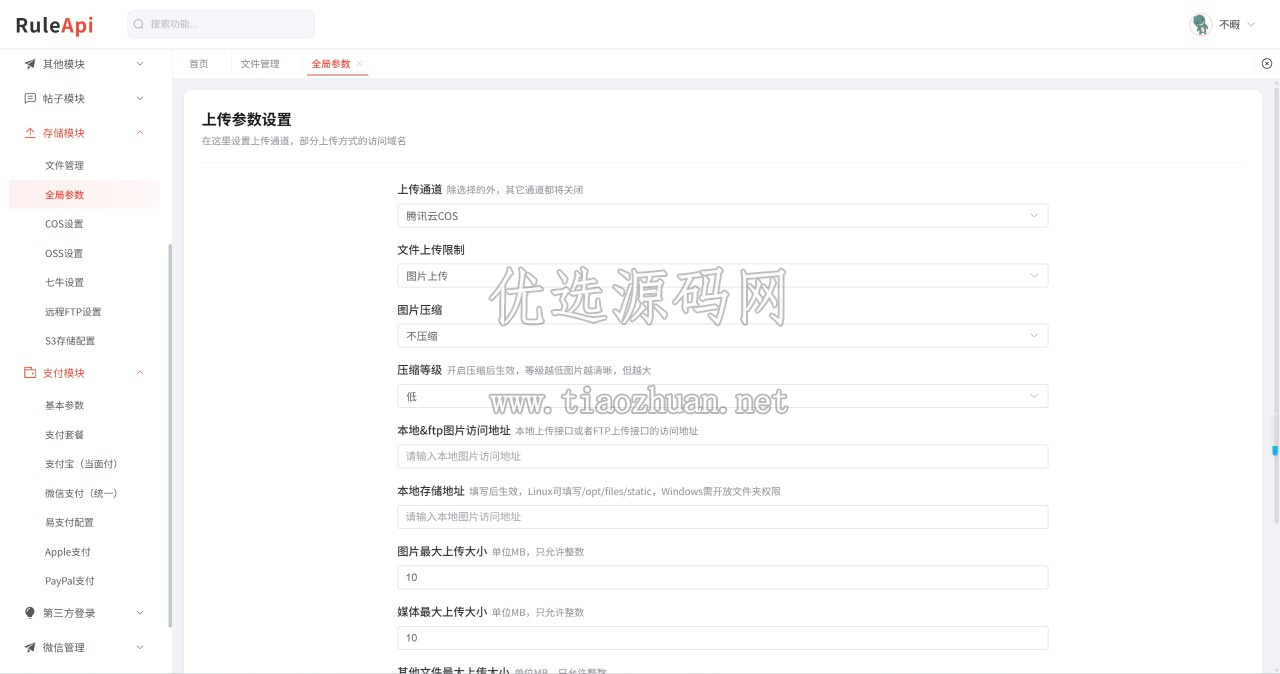Click the message icon beside 帖子模块
The width and height of the screenshot is (1280, 674).
pyautogui.click(x=30, y=98)
